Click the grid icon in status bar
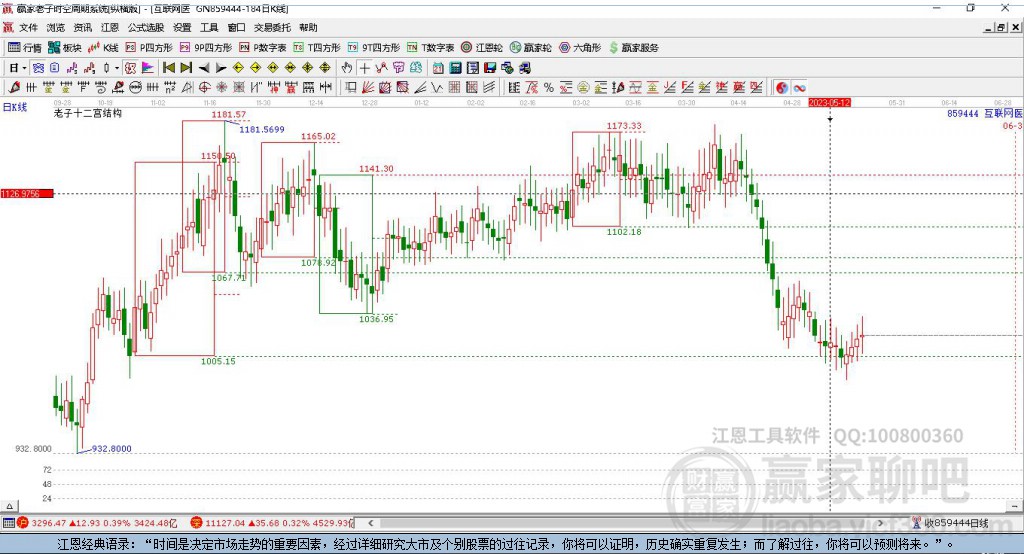 (x=8, y=523)
